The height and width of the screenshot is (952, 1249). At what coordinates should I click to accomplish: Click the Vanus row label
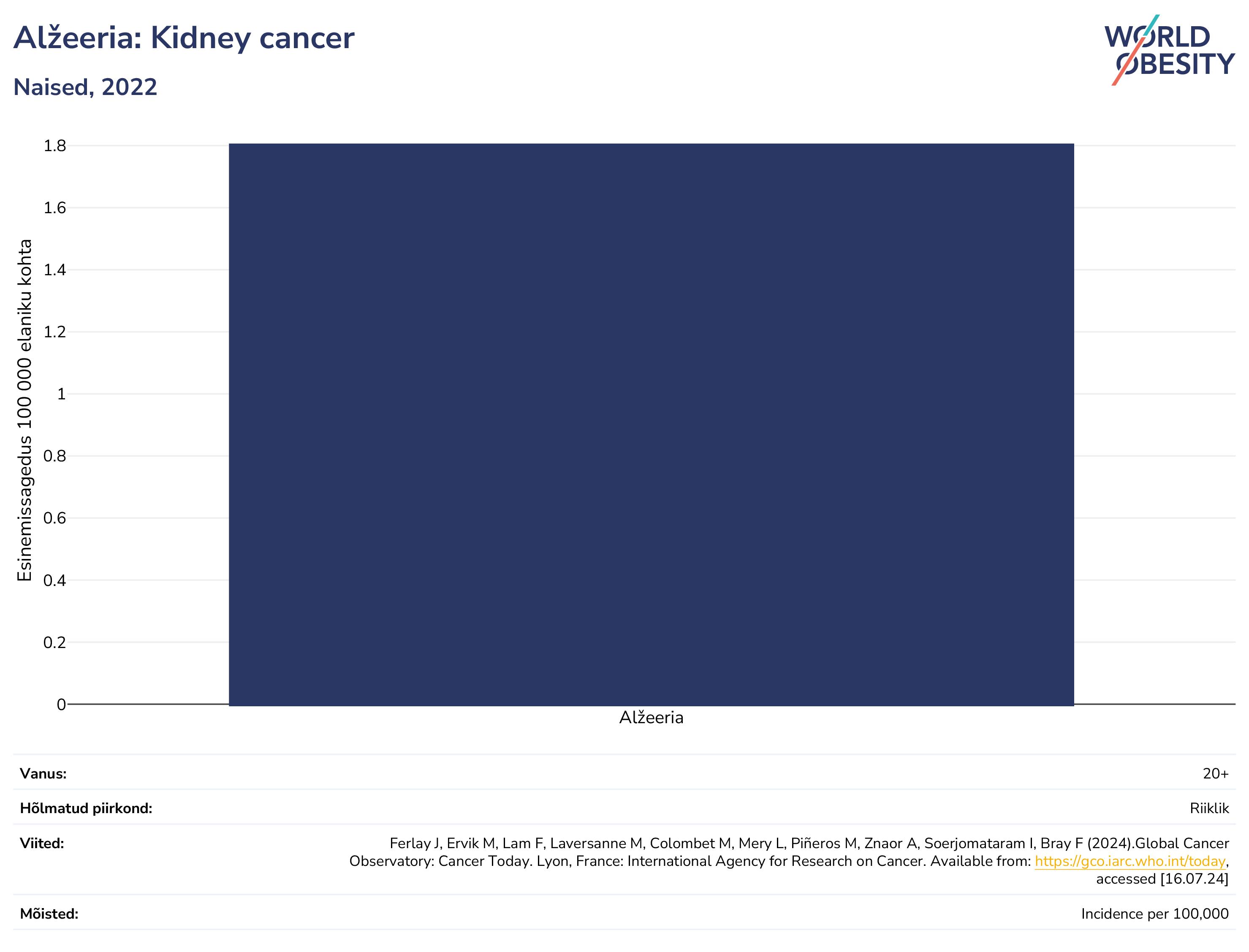point(43,773)
